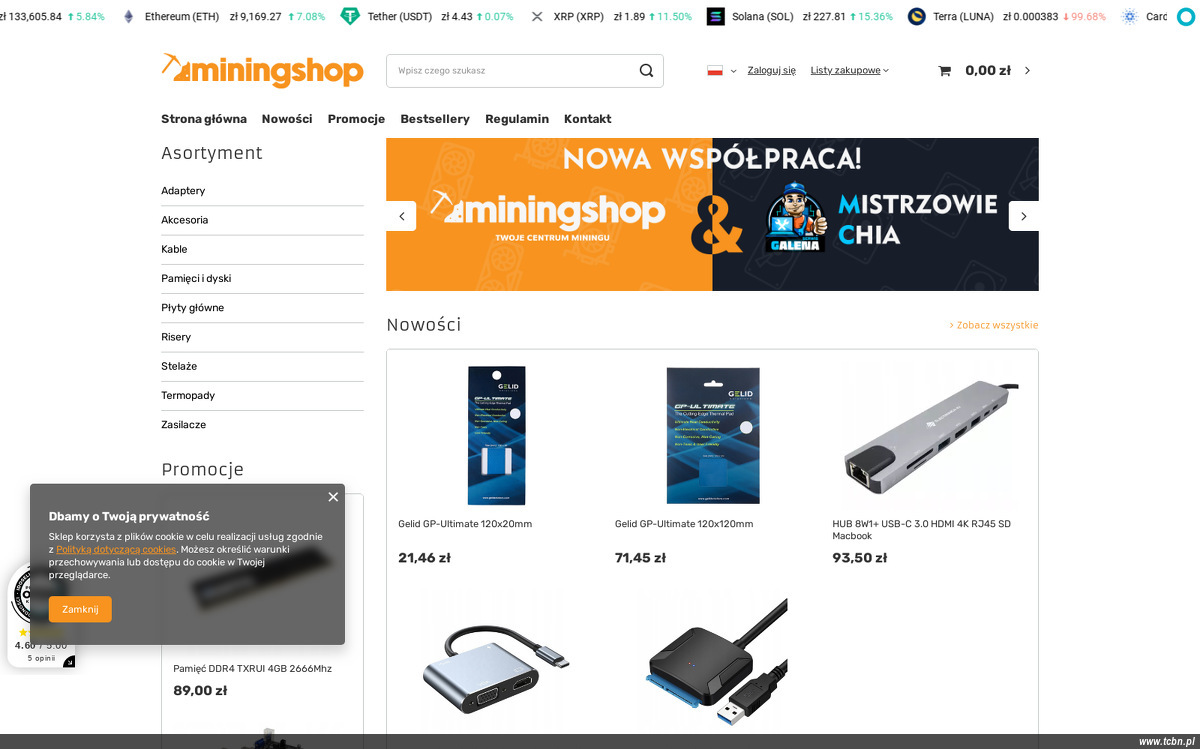The image size is (1200, 749).
Task: Expand the cart arrow next to 0,00 zł
Action: point(1027,71)
